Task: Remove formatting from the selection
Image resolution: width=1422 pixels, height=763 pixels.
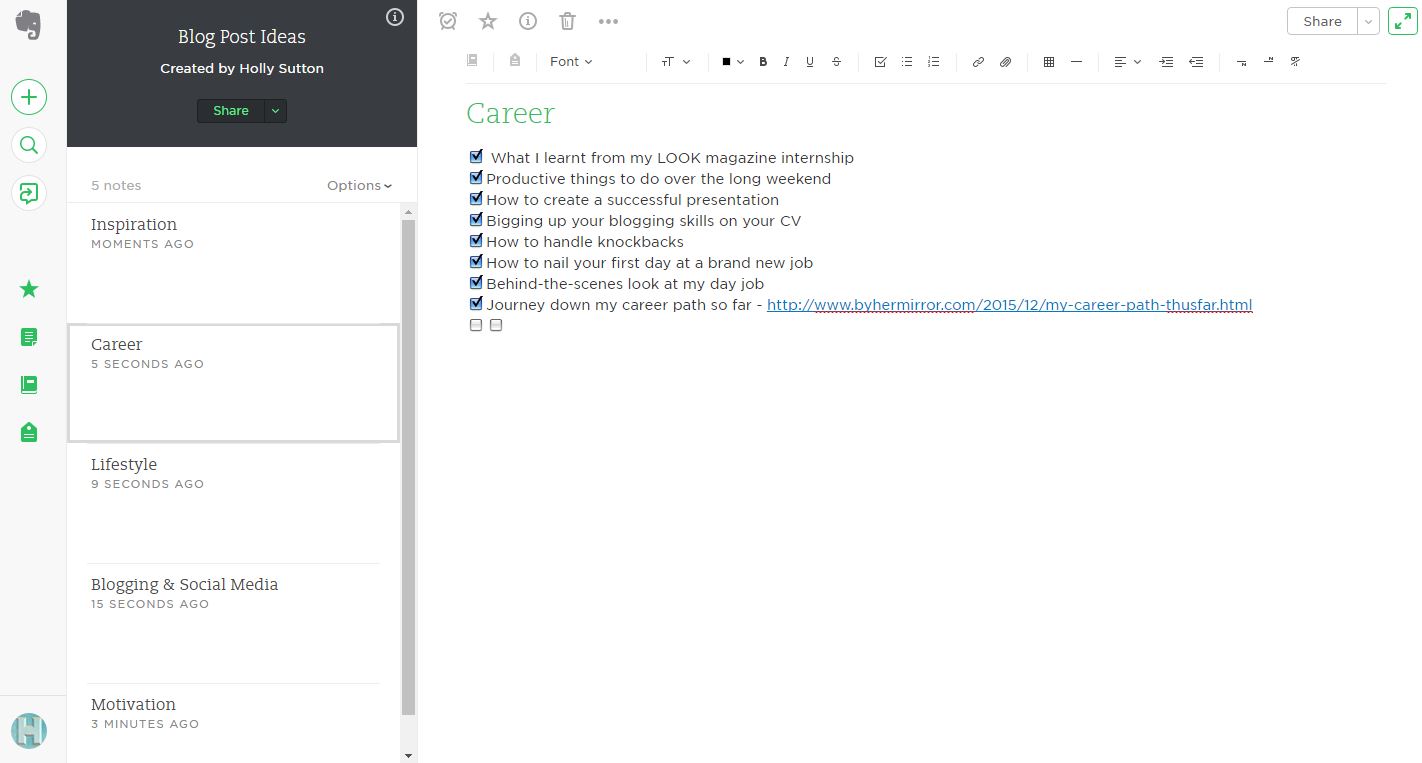Action: click(x=1295, y=62)
